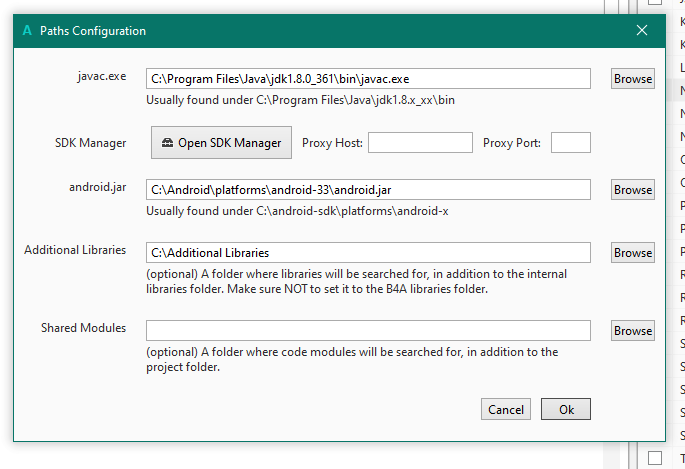The width and height of the screenshot is (685, 469).
Task: Cancel the Paths Configuration dialog
Action: point(506,409)
